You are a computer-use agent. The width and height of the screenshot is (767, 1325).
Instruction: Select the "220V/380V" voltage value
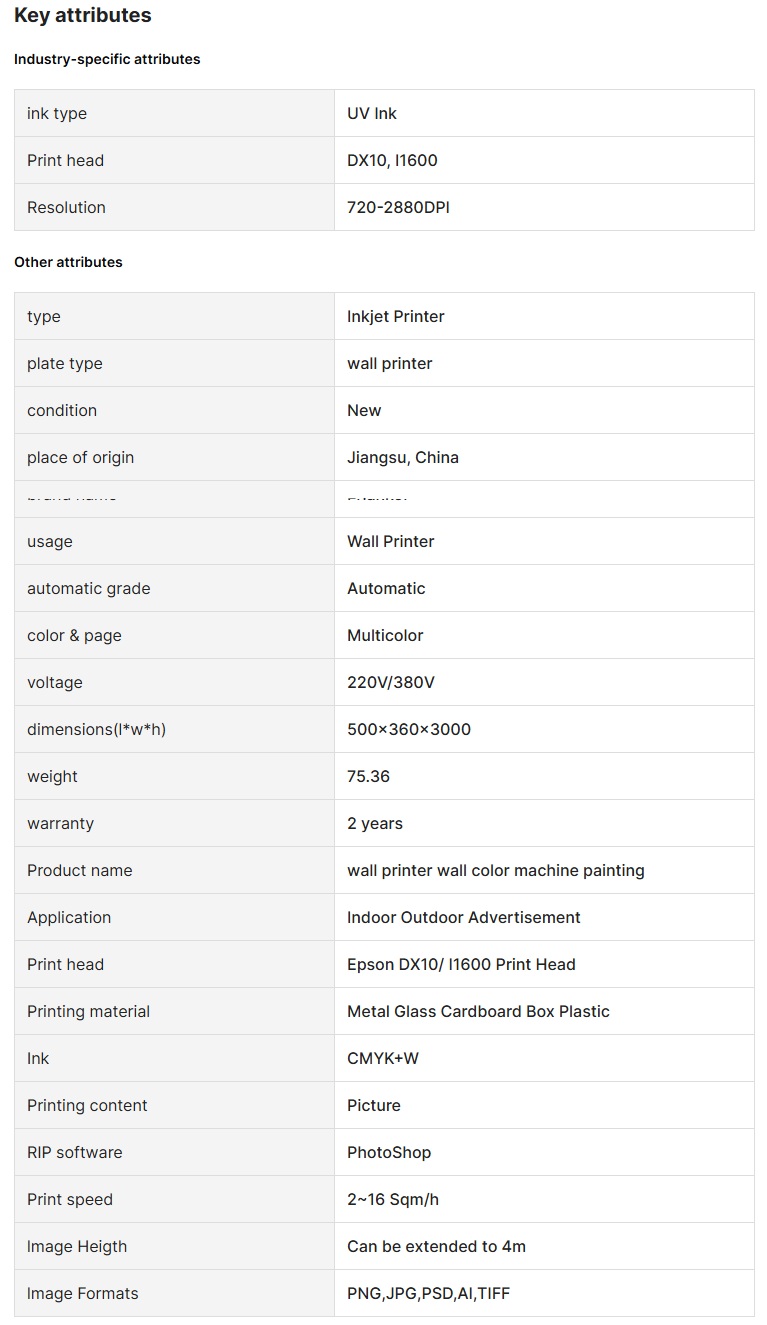(x=391, y=683)
